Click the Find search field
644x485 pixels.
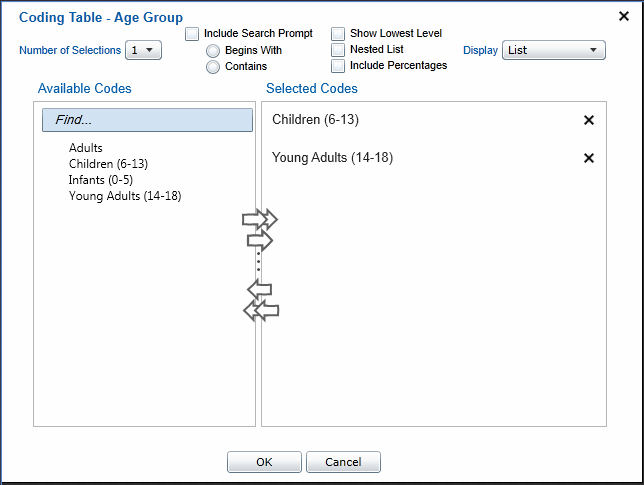click(147, 120)
